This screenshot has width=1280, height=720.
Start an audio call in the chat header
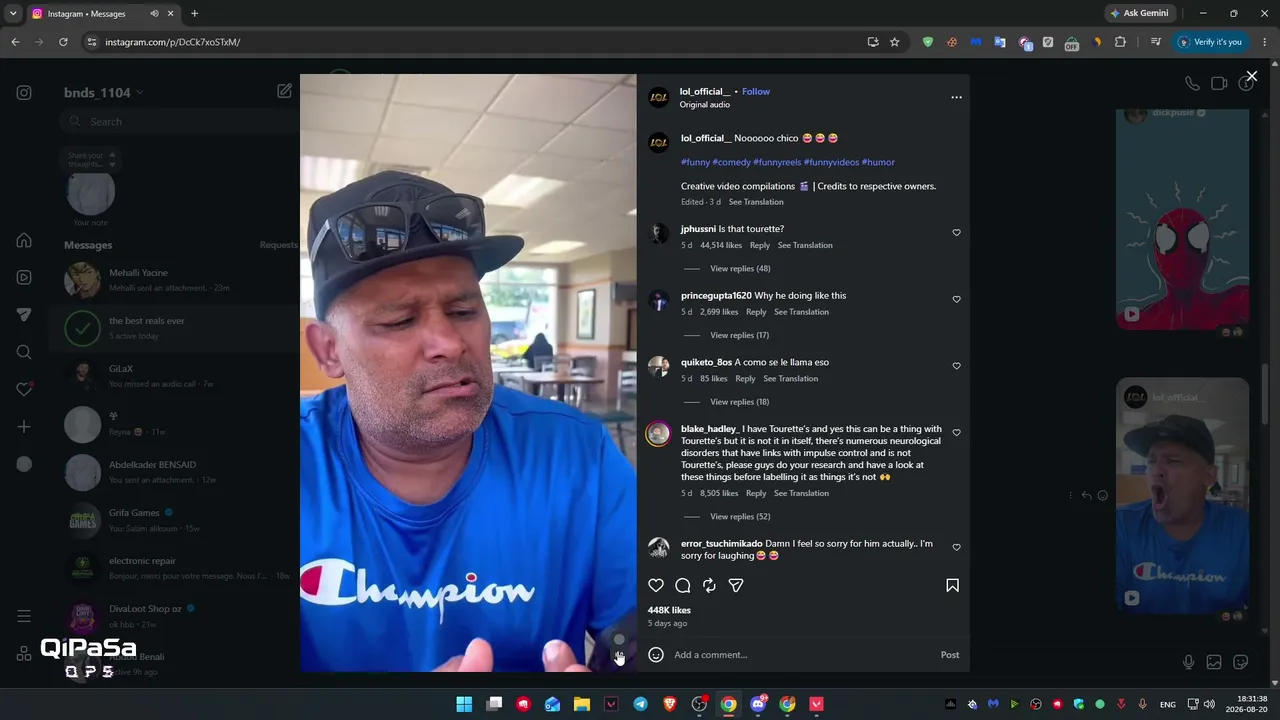[x=1192, y=84]
